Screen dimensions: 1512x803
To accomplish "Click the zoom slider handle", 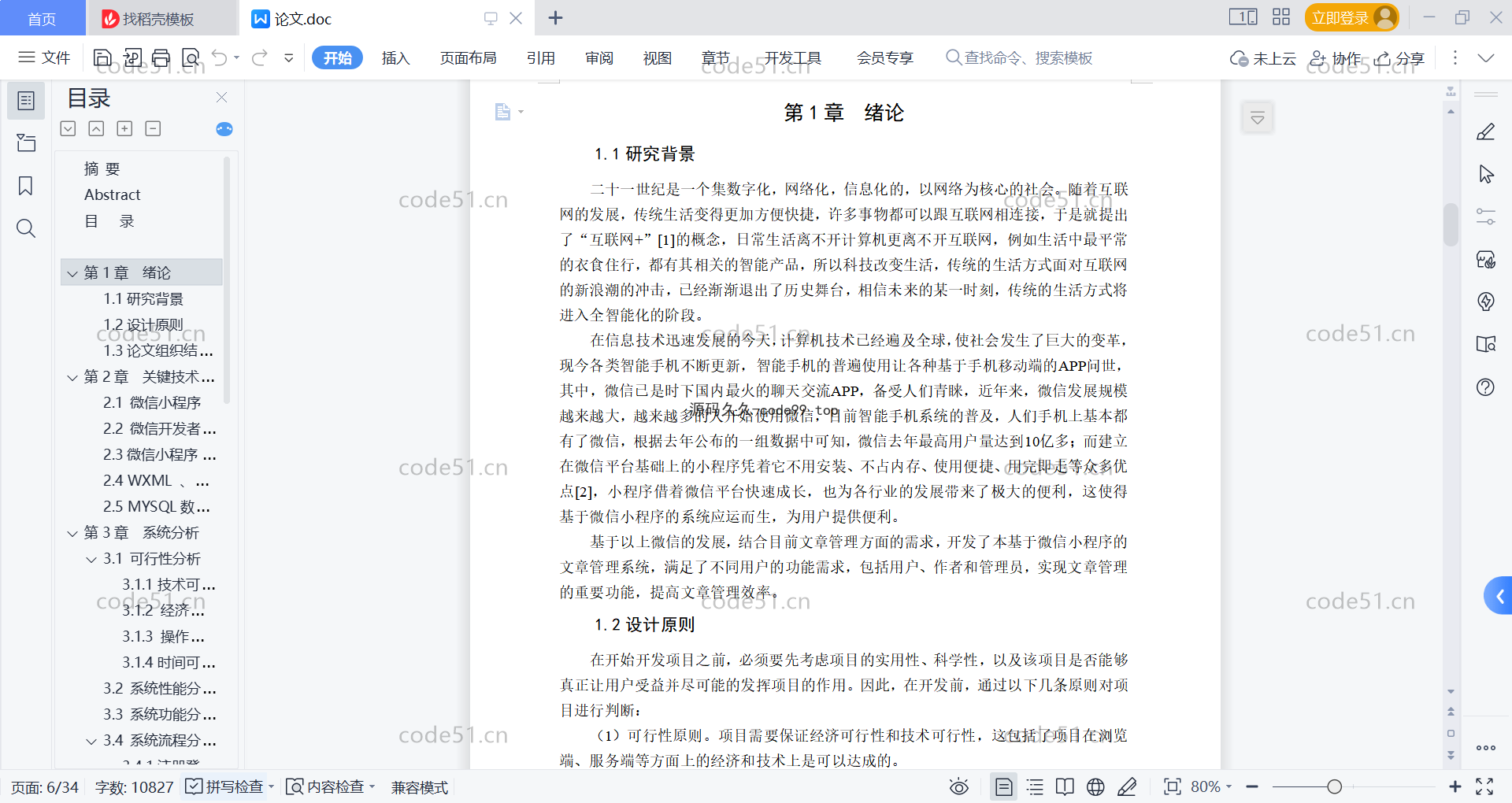I will pyautogui.click(x=1334, y=786).
